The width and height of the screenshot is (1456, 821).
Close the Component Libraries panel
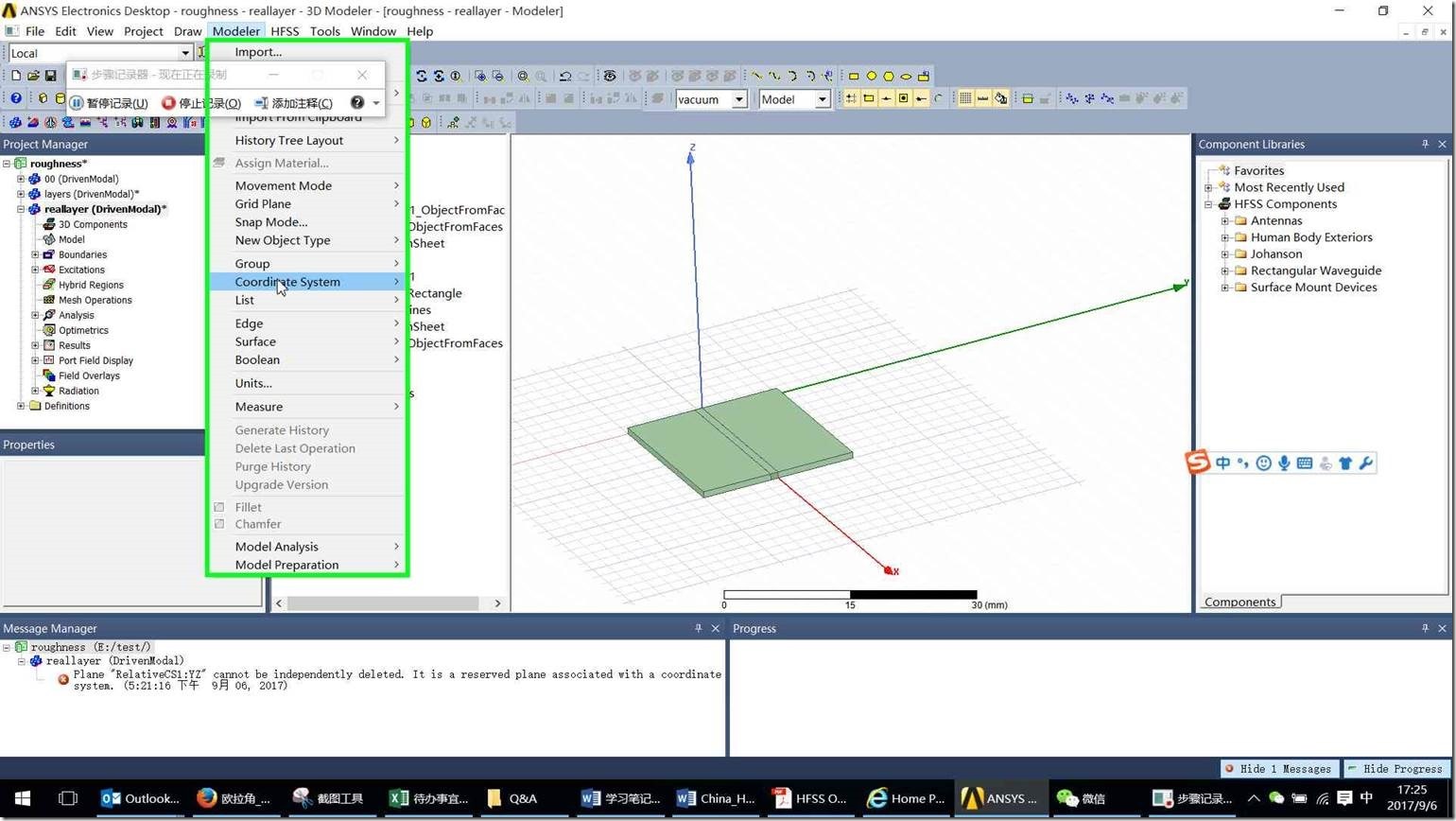[x=1442, y=144]
